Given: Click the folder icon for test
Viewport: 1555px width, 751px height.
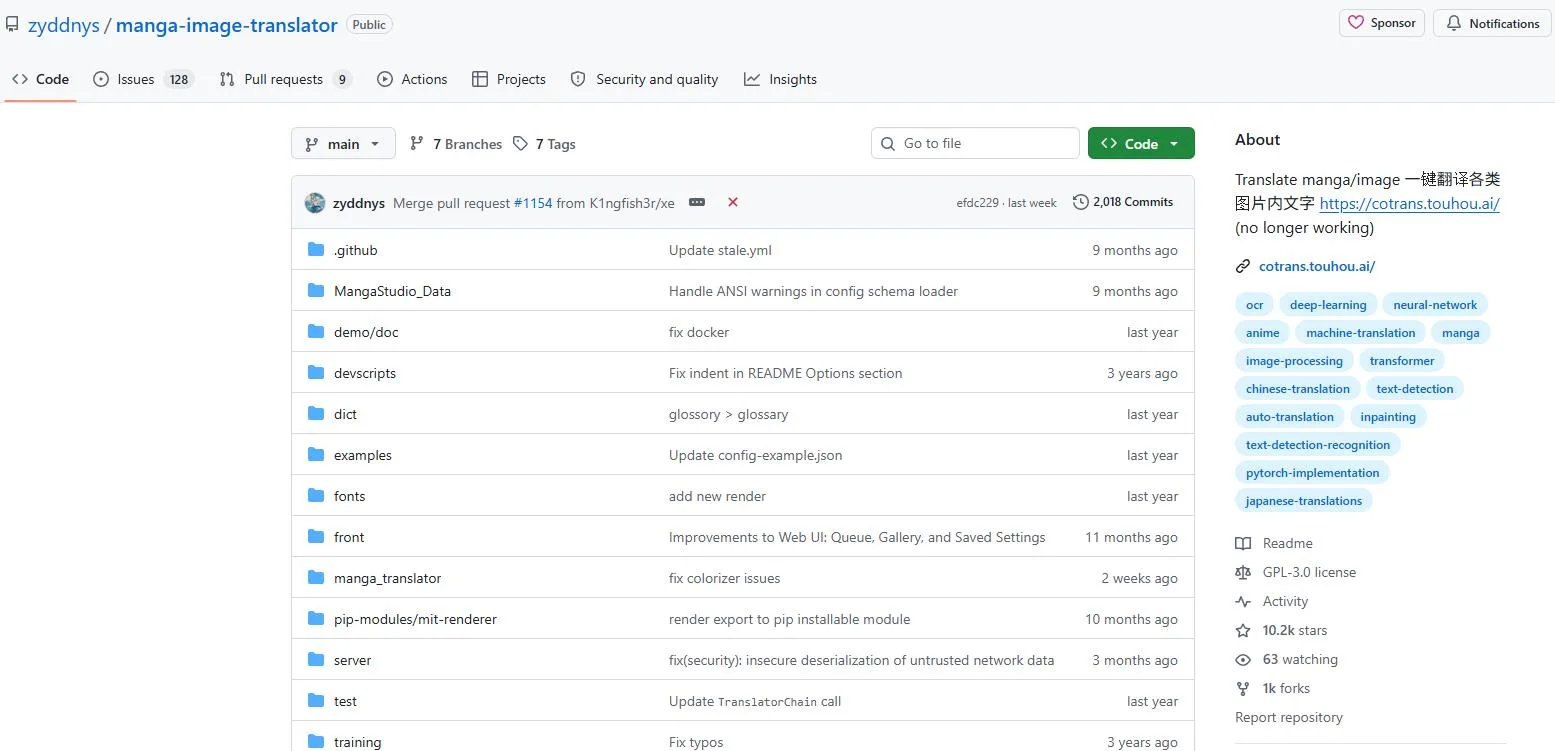Looking at the screenshot, I should [316, 701].
